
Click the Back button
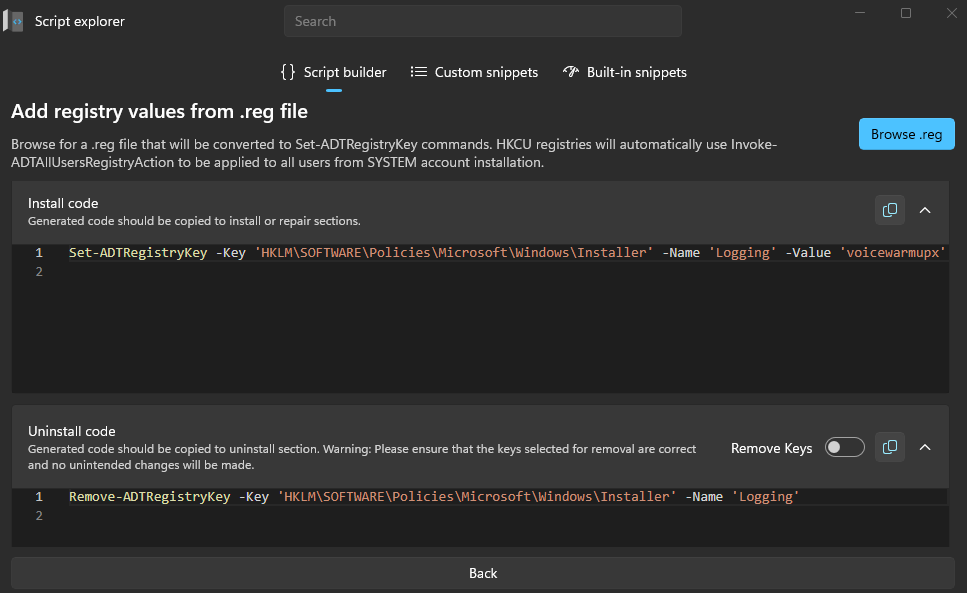[x=483, y=573]
